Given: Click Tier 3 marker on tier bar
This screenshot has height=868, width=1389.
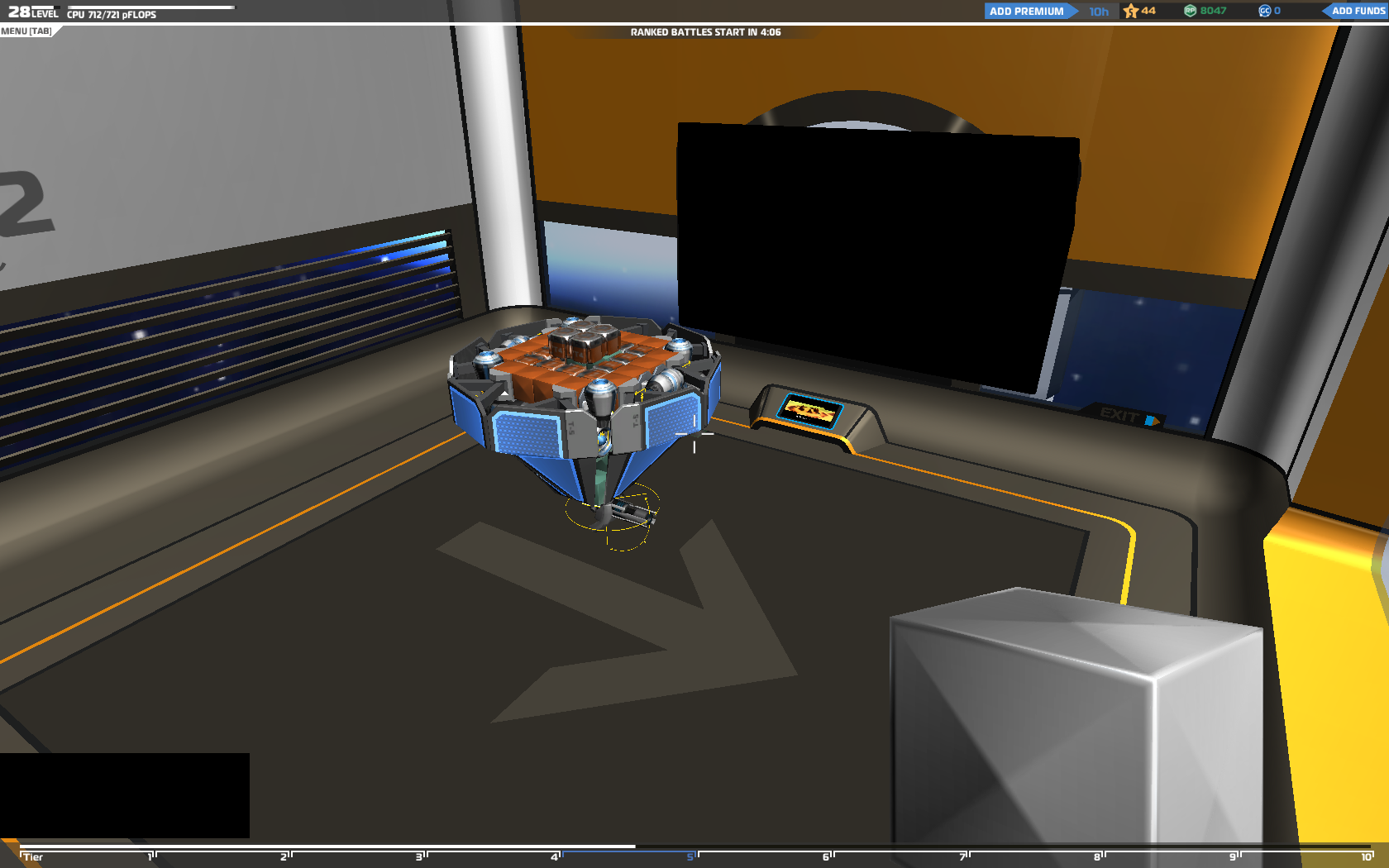Looking at the screenshot, I should pos(421,856).
